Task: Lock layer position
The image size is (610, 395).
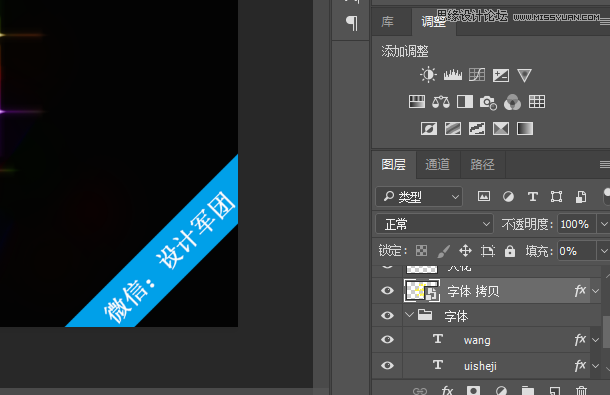Action: coord(465,251)
